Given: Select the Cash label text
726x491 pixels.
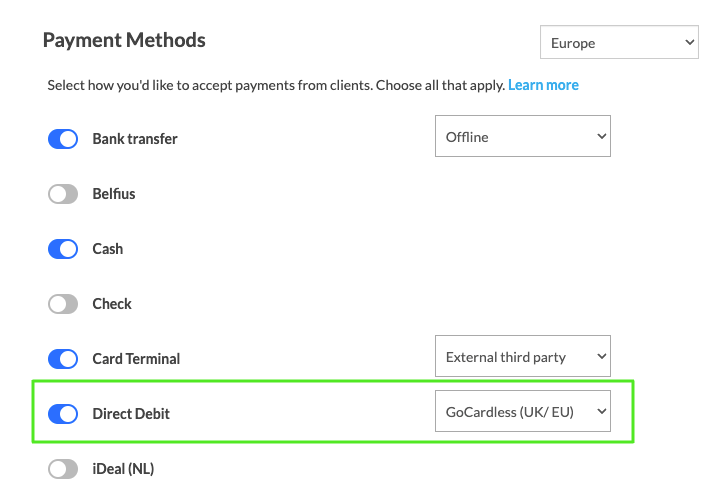Looking at the screenshot, I should [108, 249].
